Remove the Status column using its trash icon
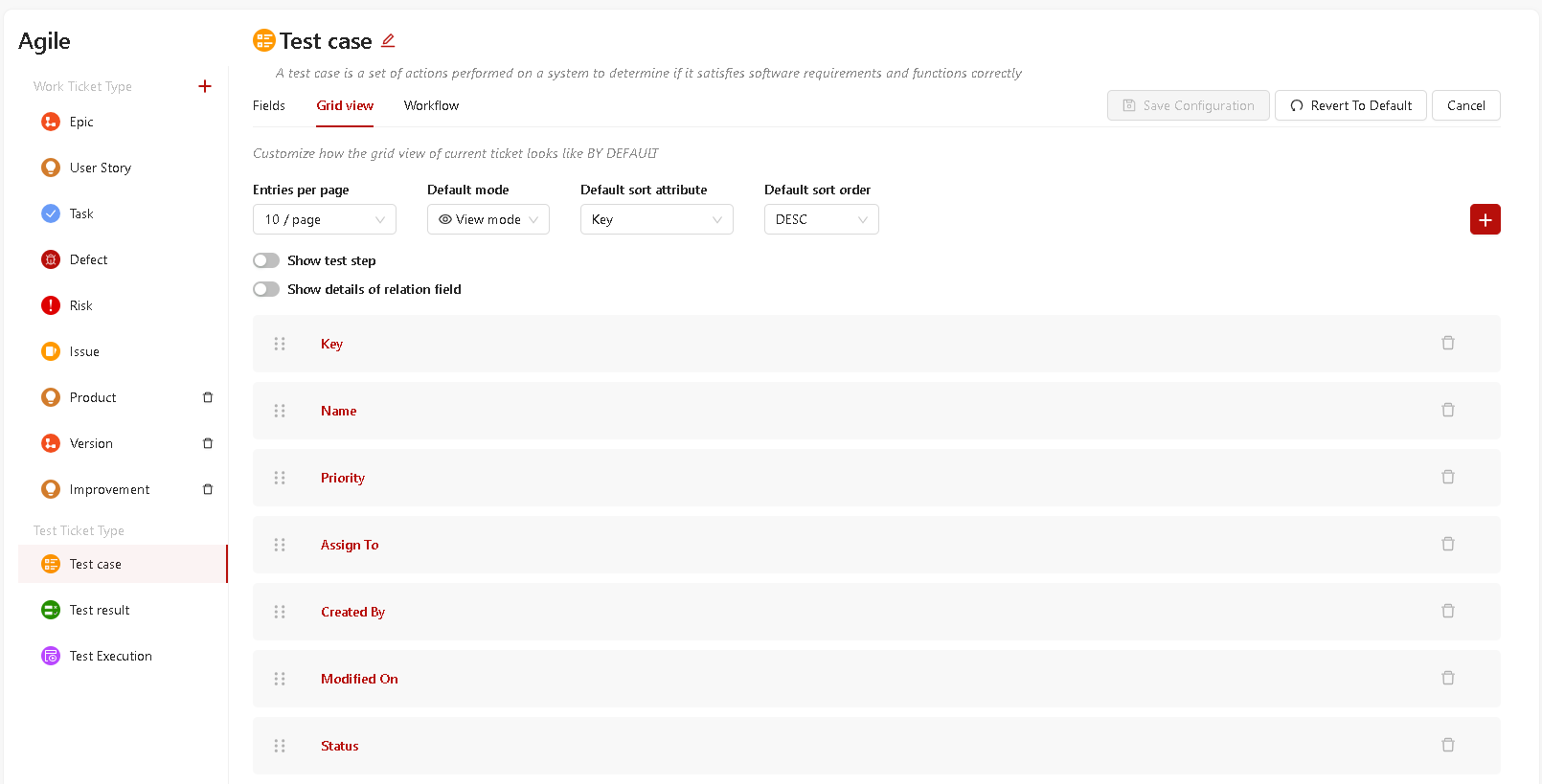1542x784 pixels. [x=1448, y=745]
